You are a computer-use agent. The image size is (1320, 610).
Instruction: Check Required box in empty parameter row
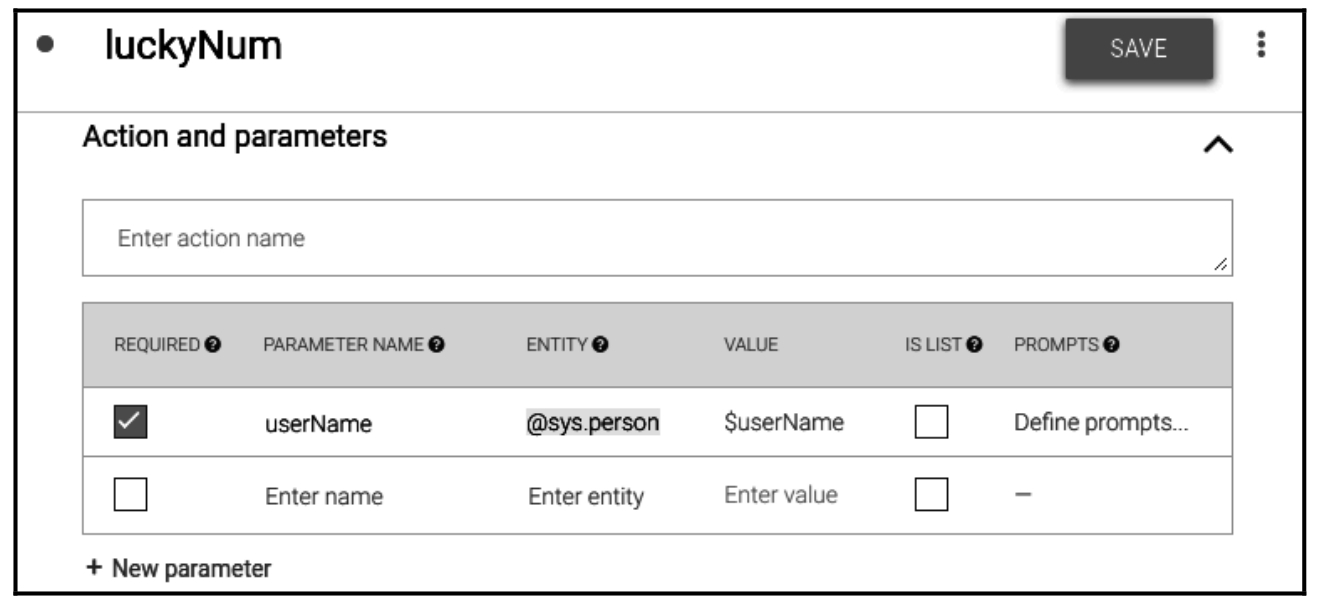[131, 495]
